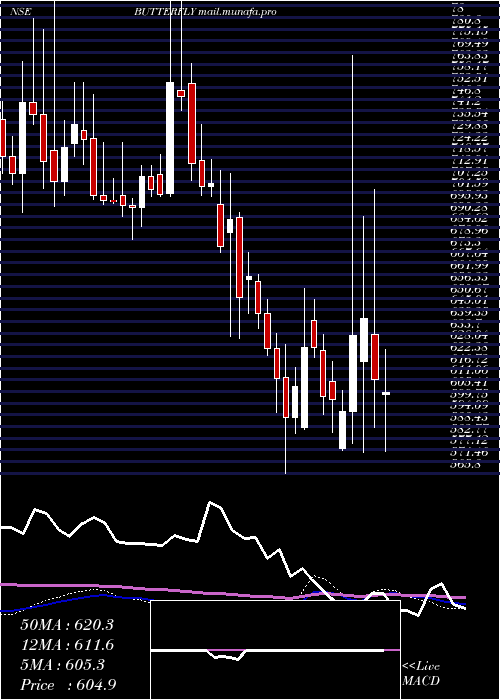Image resolution: width=500 pixels, height=700 pixels.
Task: Click inside the Live MACD inset panel
Action: pyautogui.click(x=275, y=650)
